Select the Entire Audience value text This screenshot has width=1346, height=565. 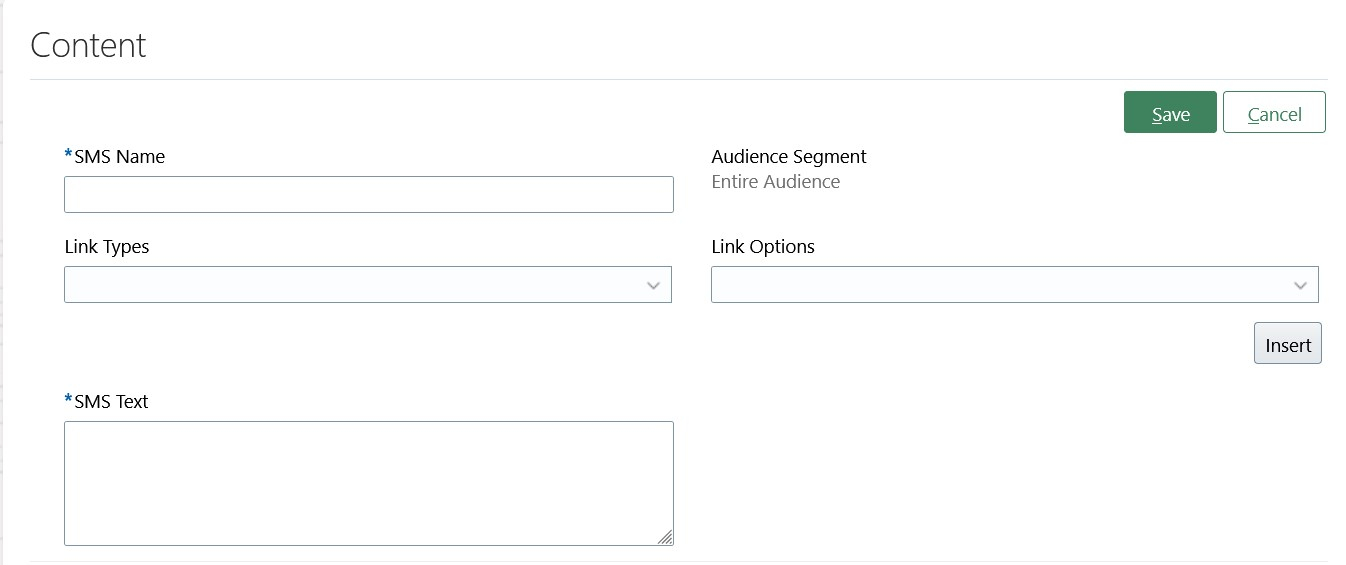pos(776,182)
